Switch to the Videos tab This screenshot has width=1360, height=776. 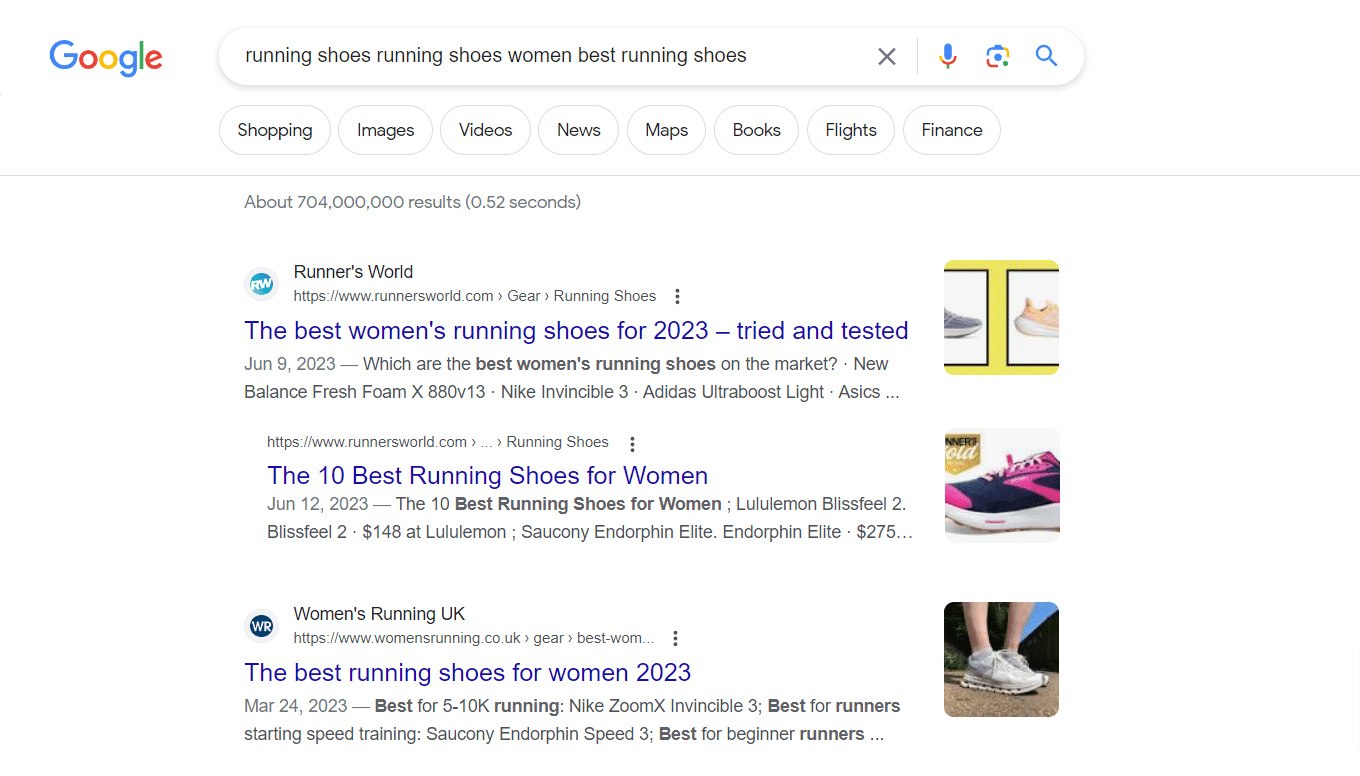coord(485,130)
